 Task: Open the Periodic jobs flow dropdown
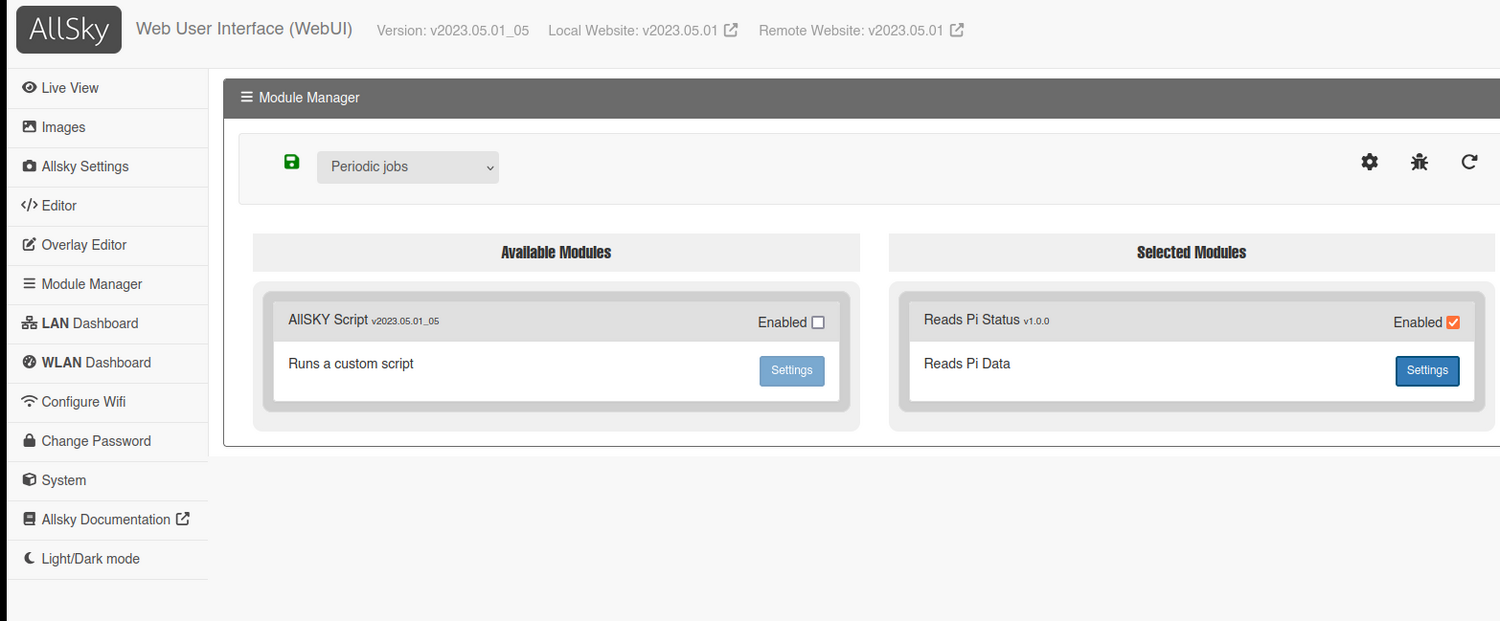(x=408, y=167)
